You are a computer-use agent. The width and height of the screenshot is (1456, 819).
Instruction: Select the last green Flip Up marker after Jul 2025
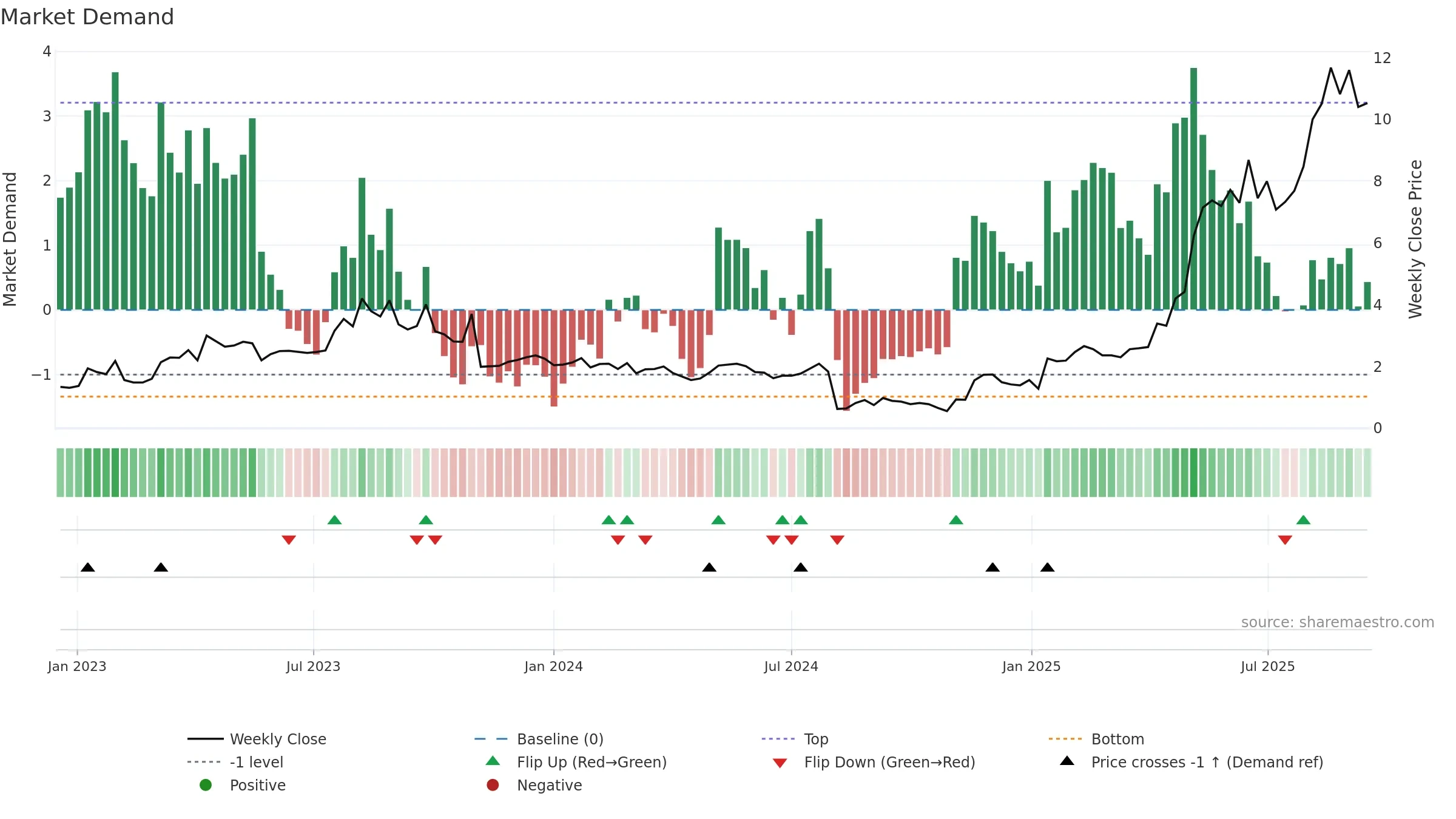(x=1303, y=520)
